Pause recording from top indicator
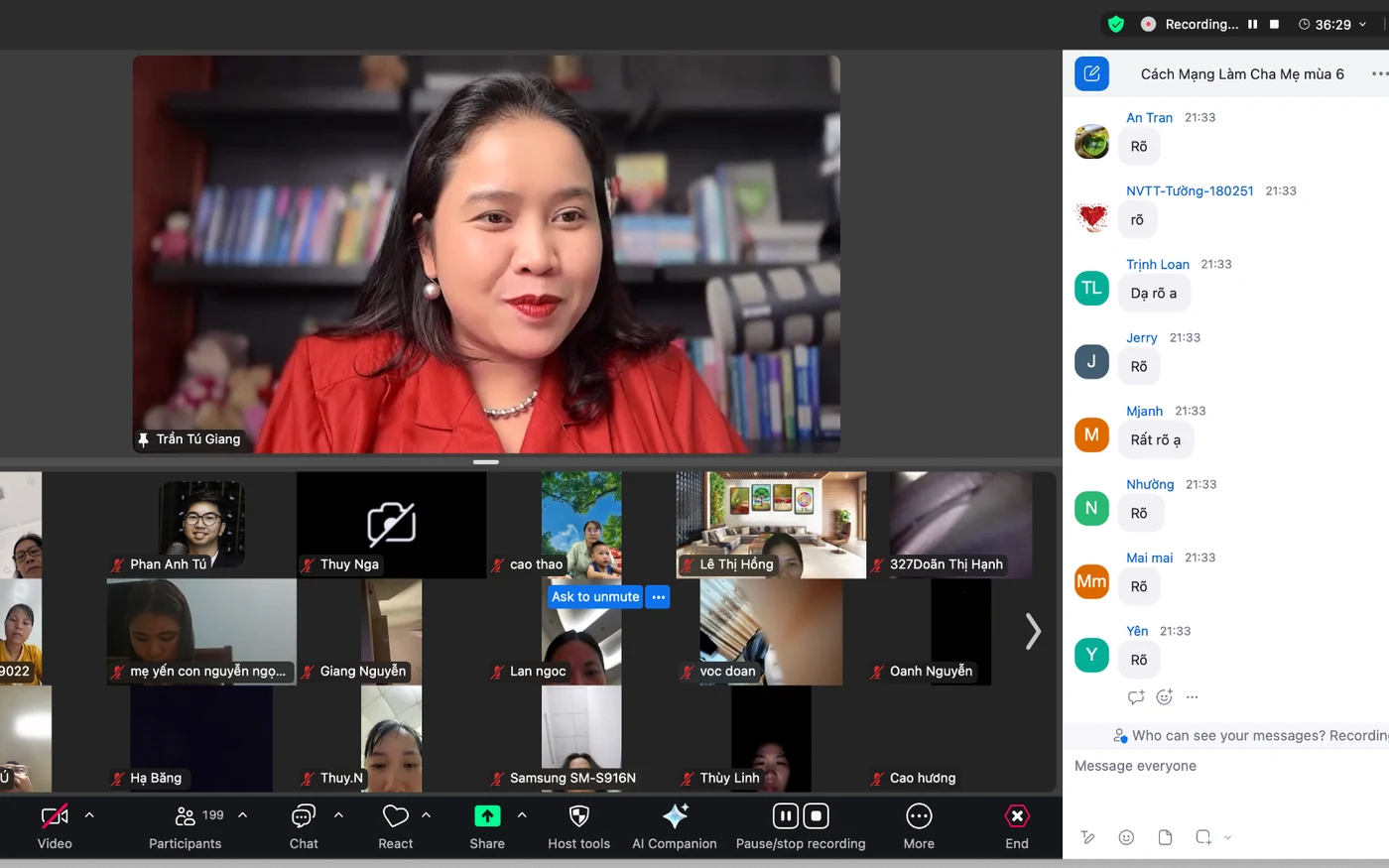The width and height of the screenshot is (1389, 868). (x=1253, y=24)
